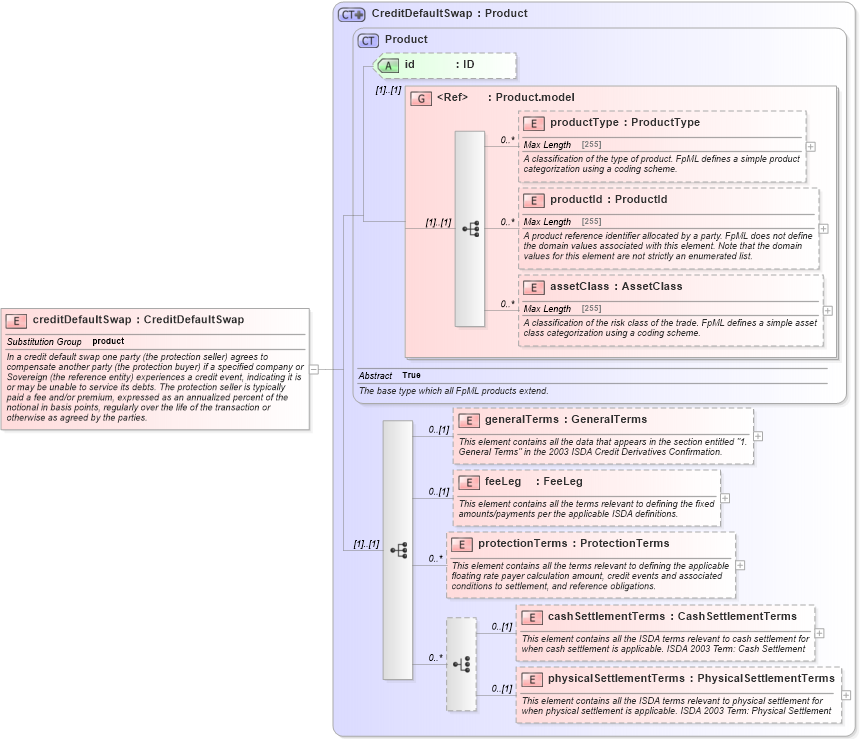Expand the cashSettlementTerms element
The height and width of the screenshot is (739, 860).
819,633
